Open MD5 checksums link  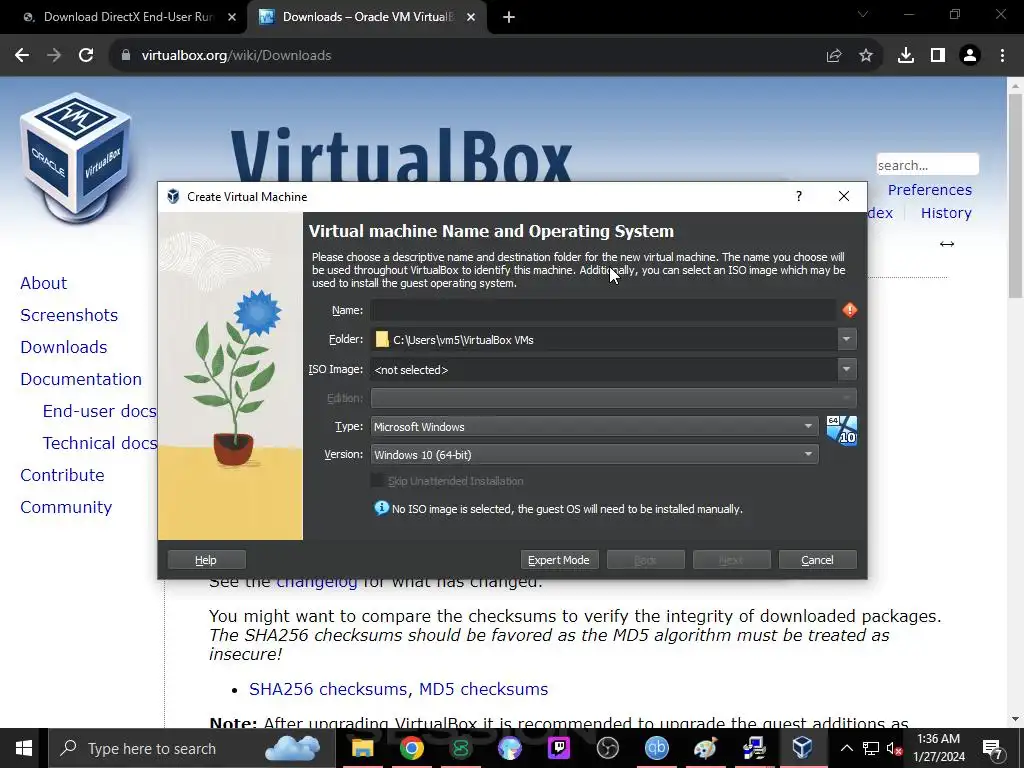[x=483, y=689]
